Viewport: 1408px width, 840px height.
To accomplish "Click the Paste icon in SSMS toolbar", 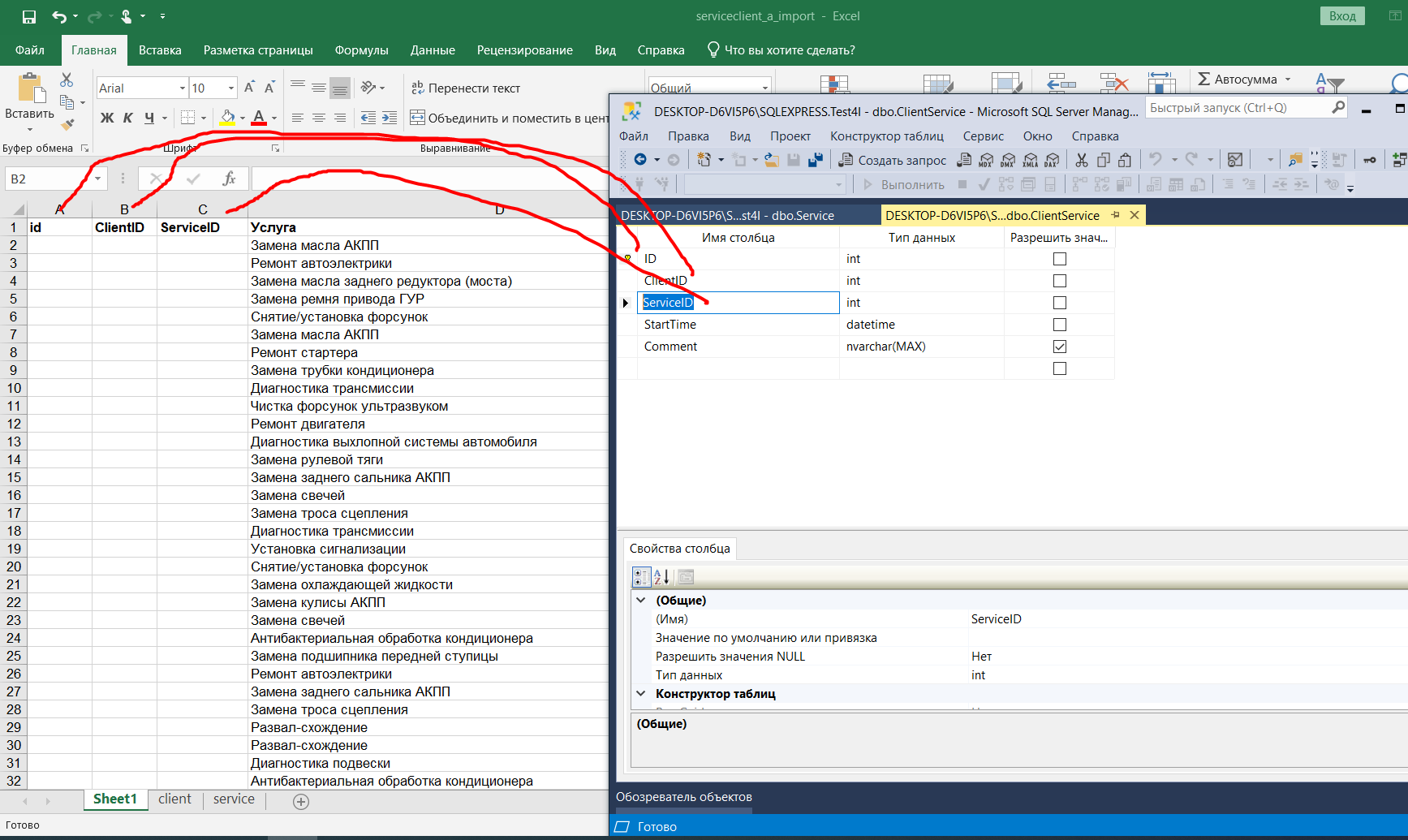I will tap(1125, 160).
